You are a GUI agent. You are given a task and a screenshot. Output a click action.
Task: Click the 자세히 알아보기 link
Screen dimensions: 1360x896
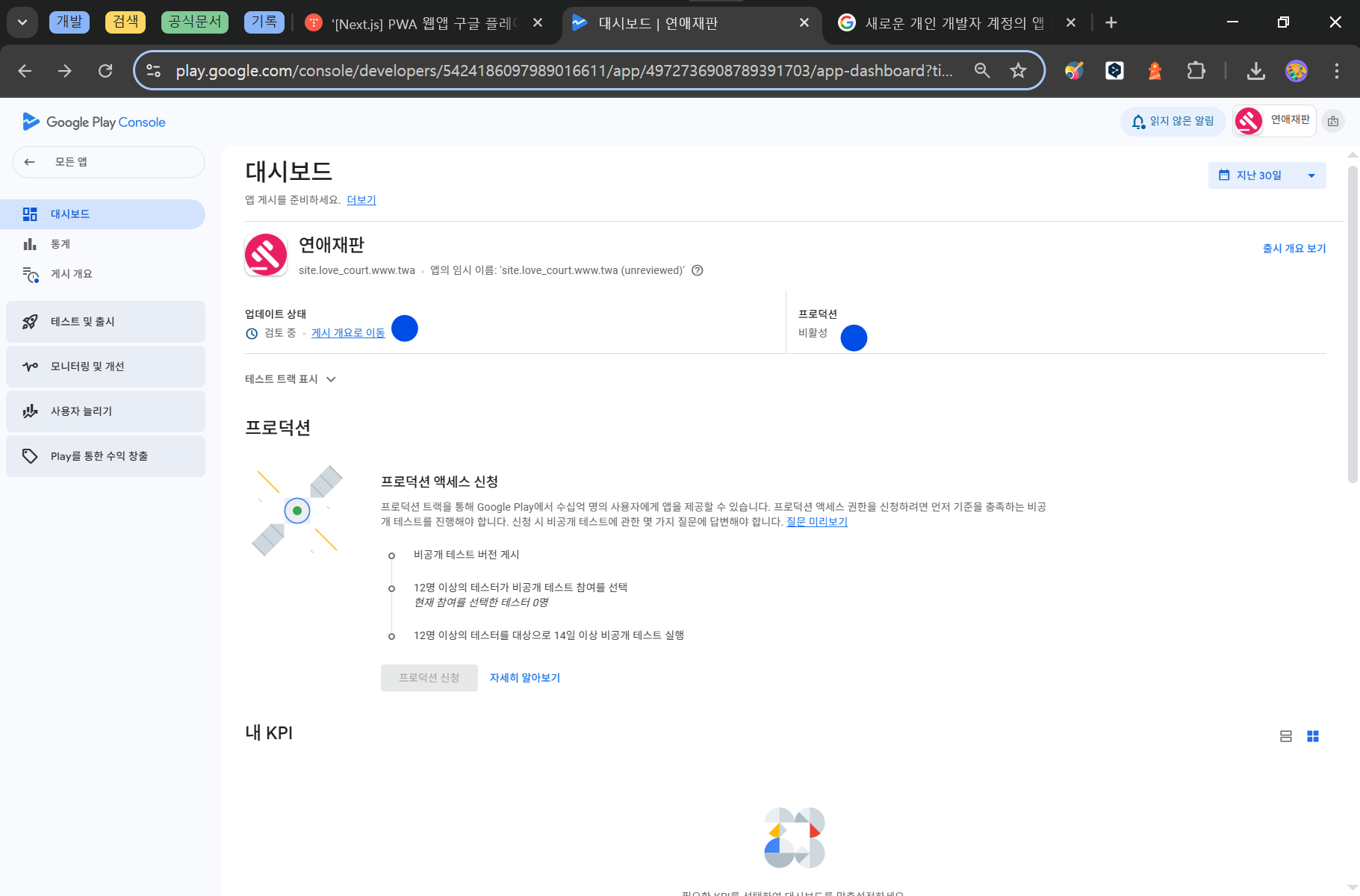[x=525, y=678]
